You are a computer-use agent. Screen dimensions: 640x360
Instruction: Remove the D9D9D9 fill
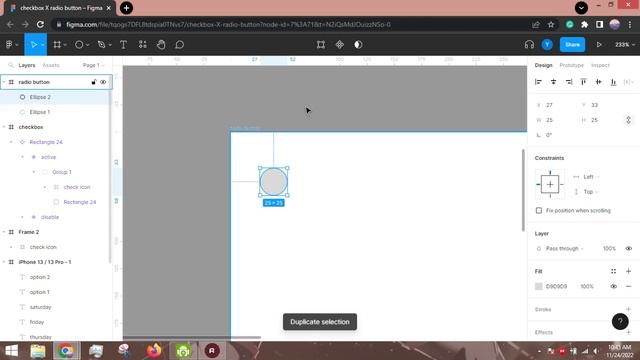tap(629, 286)
